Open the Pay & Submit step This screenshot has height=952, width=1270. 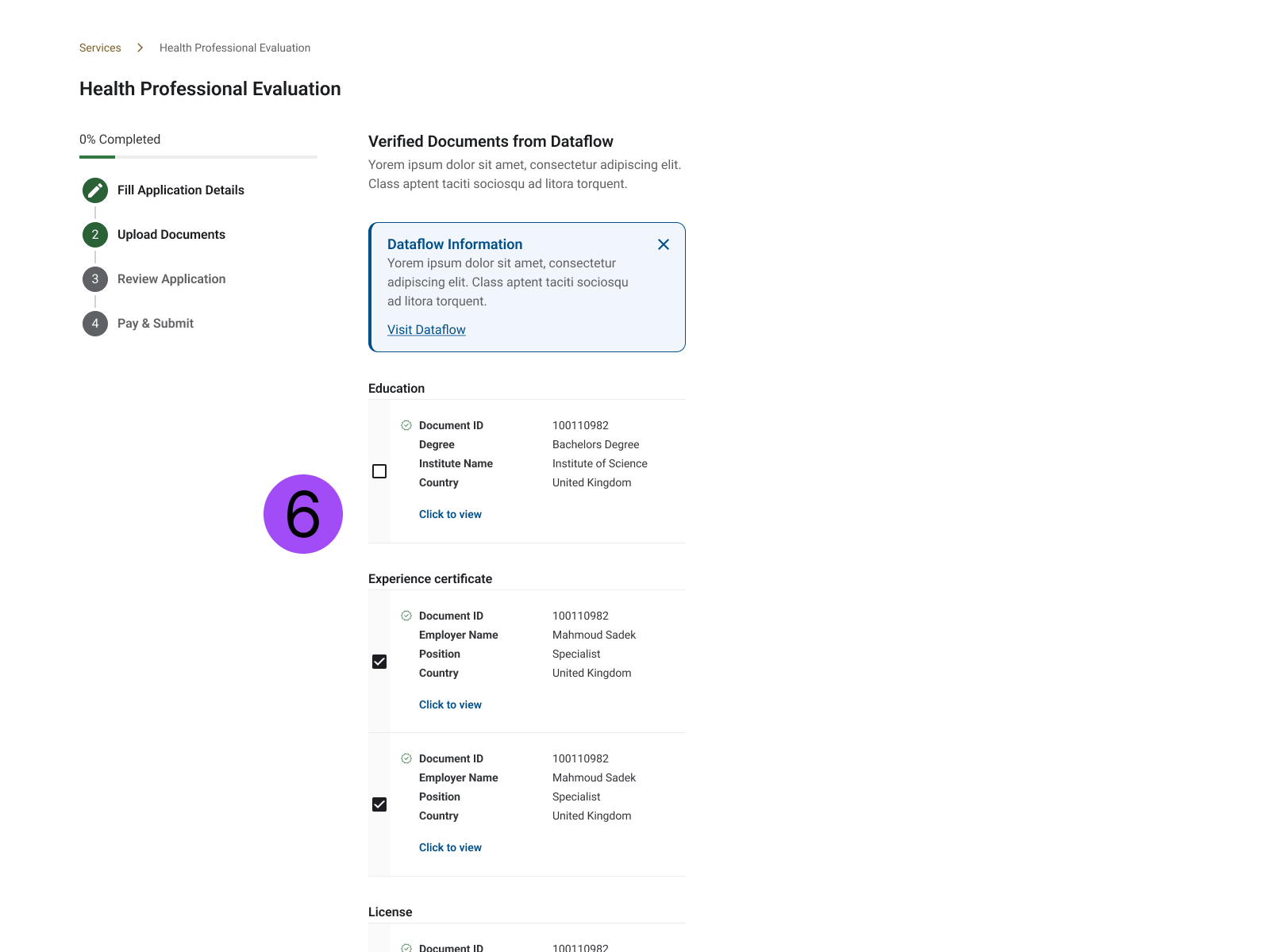(156, 324)
